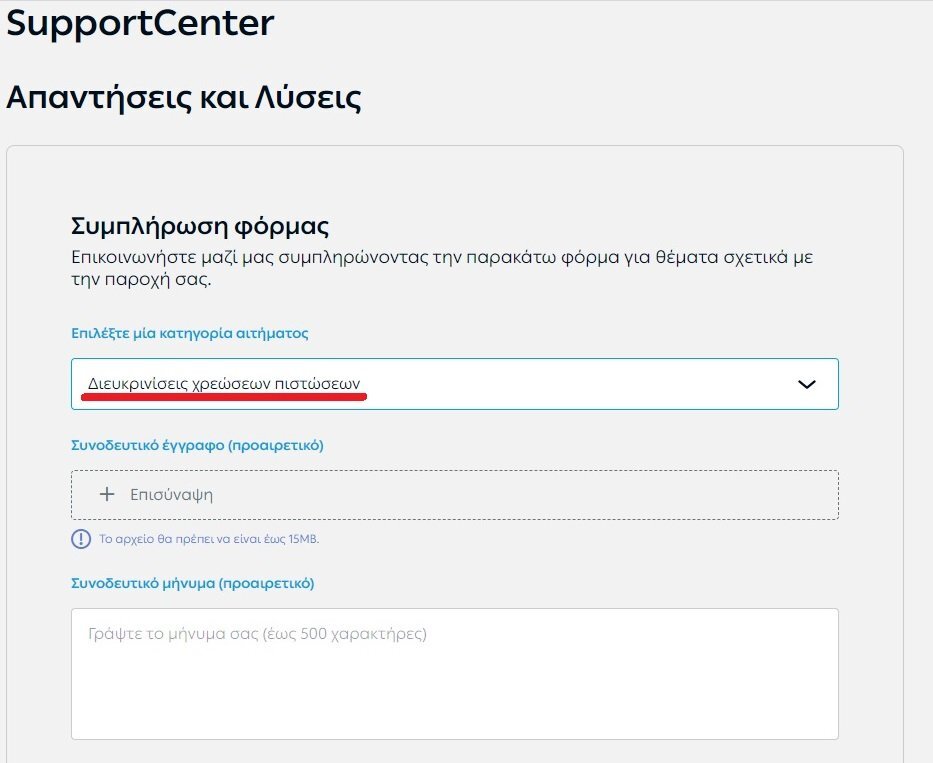
Task: Click the SupportCenter page title
Action: point(140,24)
